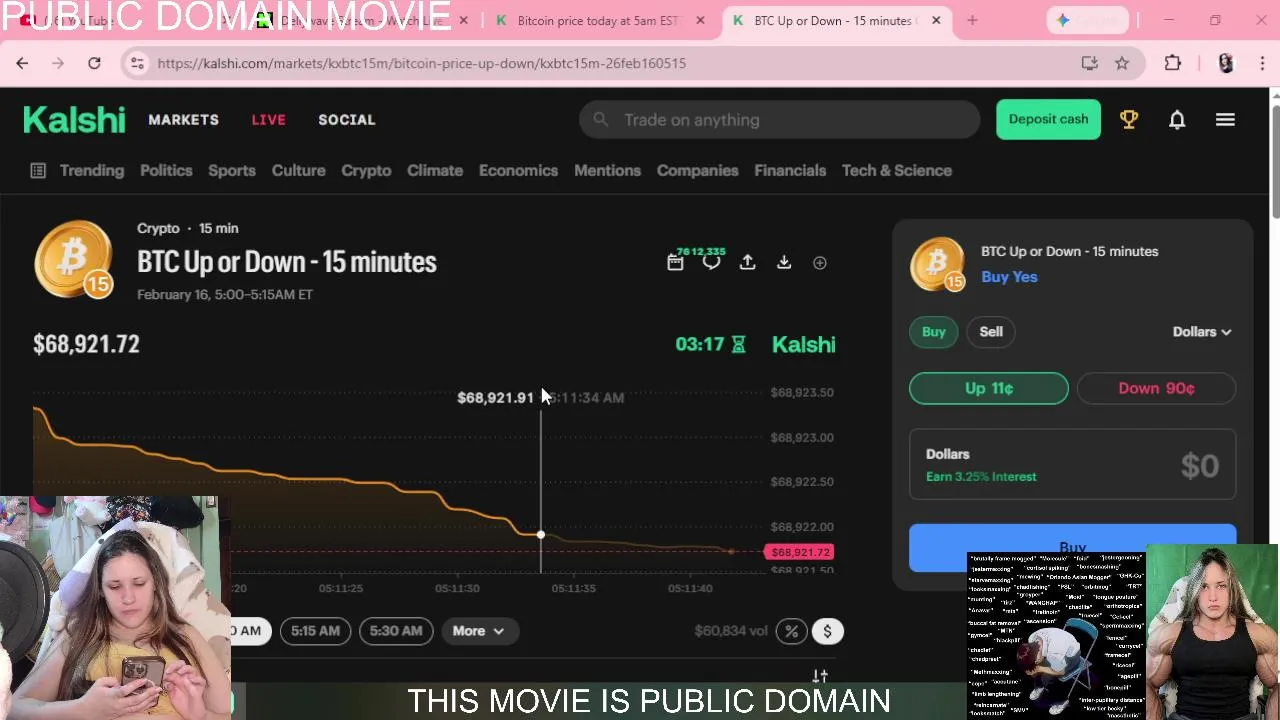Click the hourglass countdown icon

tap(738, 344)
